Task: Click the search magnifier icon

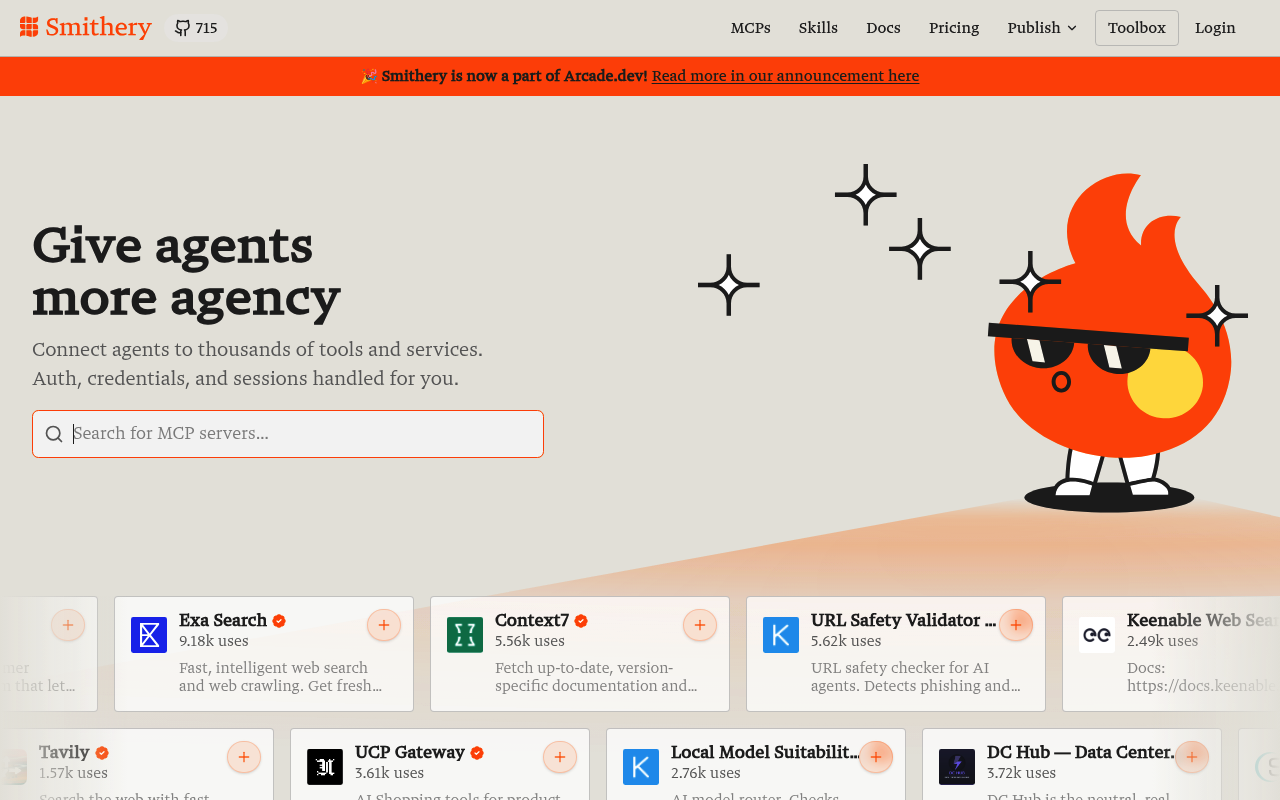Action: click(54, 434)
